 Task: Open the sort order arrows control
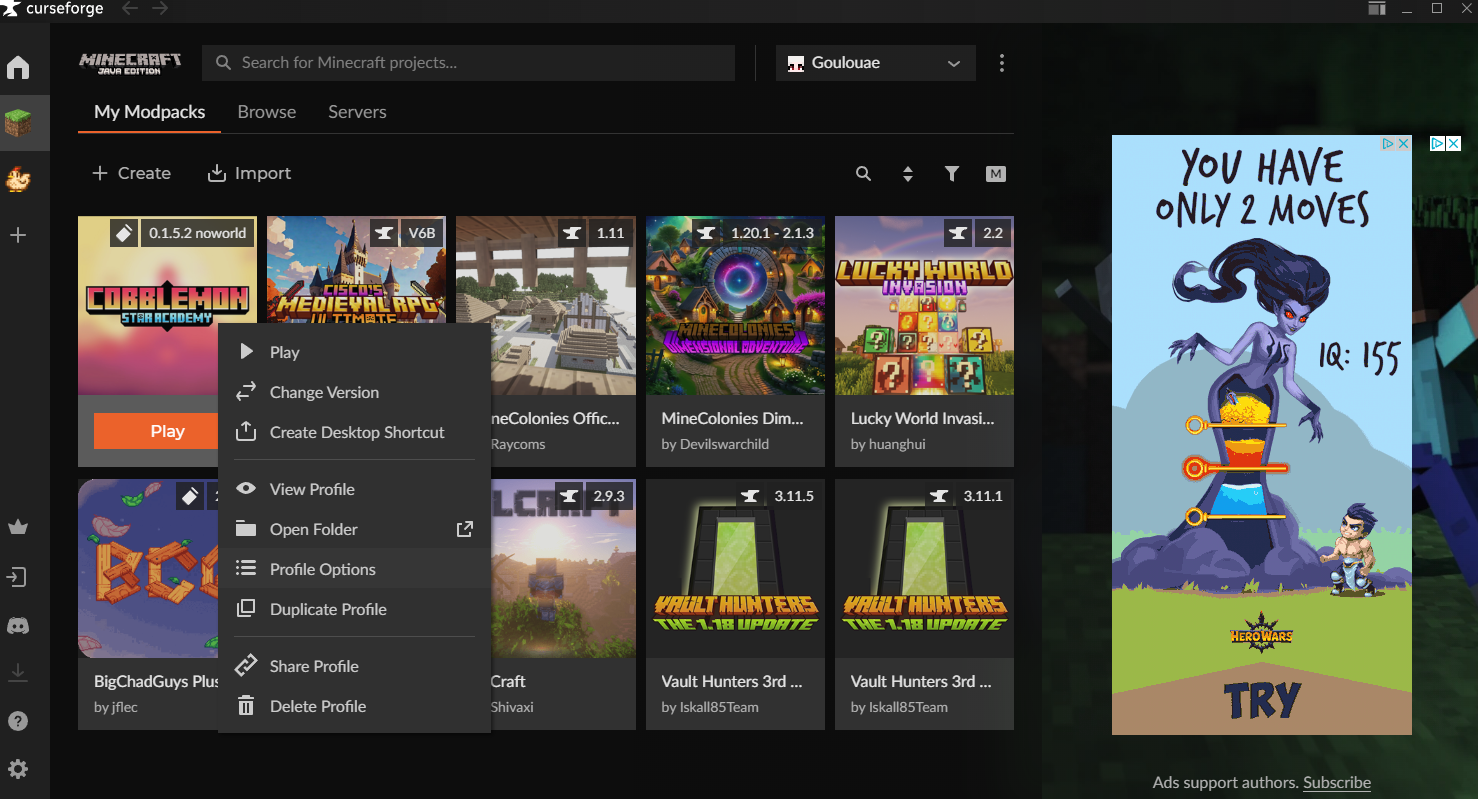(908, 174)
